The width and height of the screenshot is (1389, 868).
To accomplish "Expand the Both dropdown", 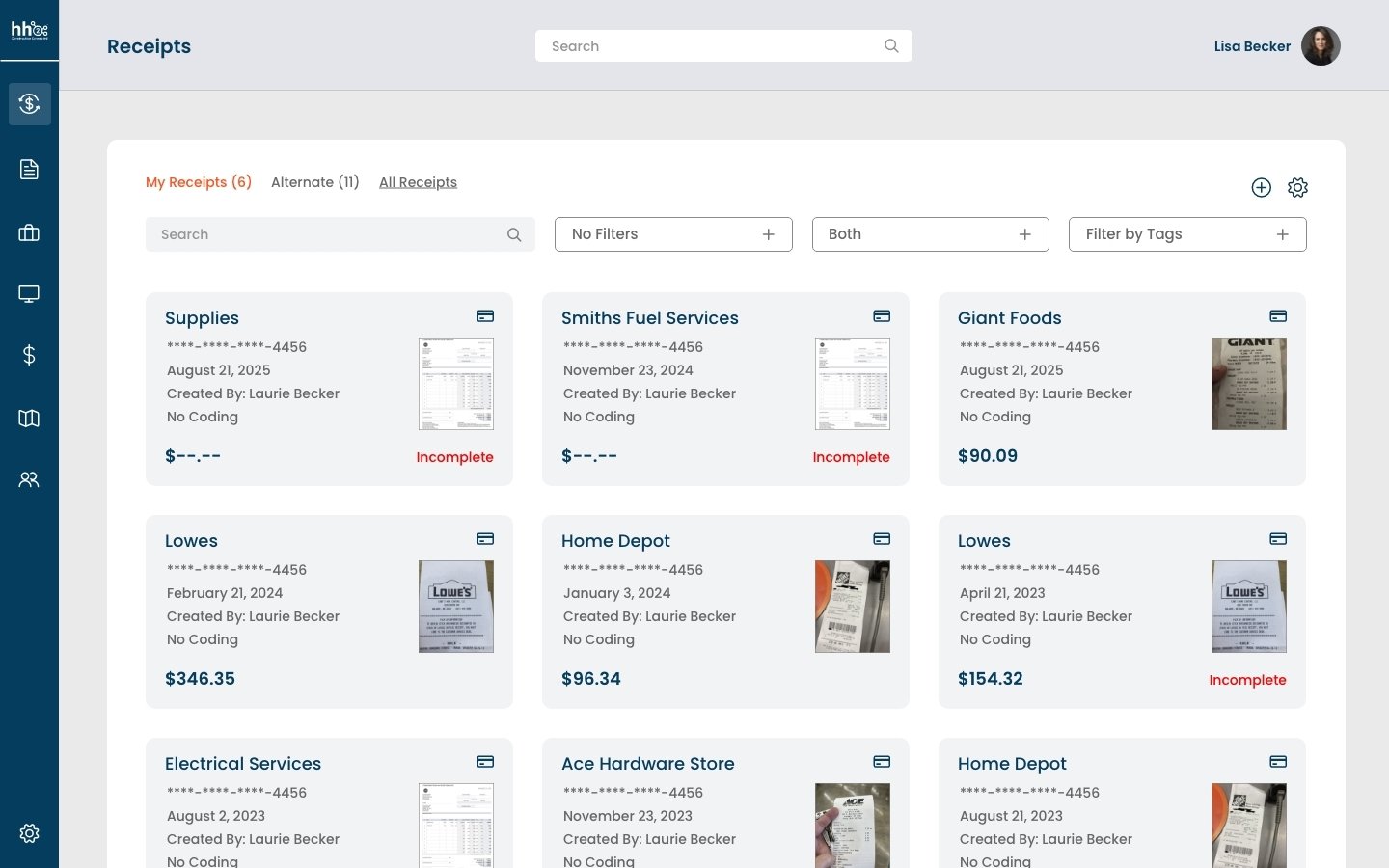I will [x=930, y=234].
